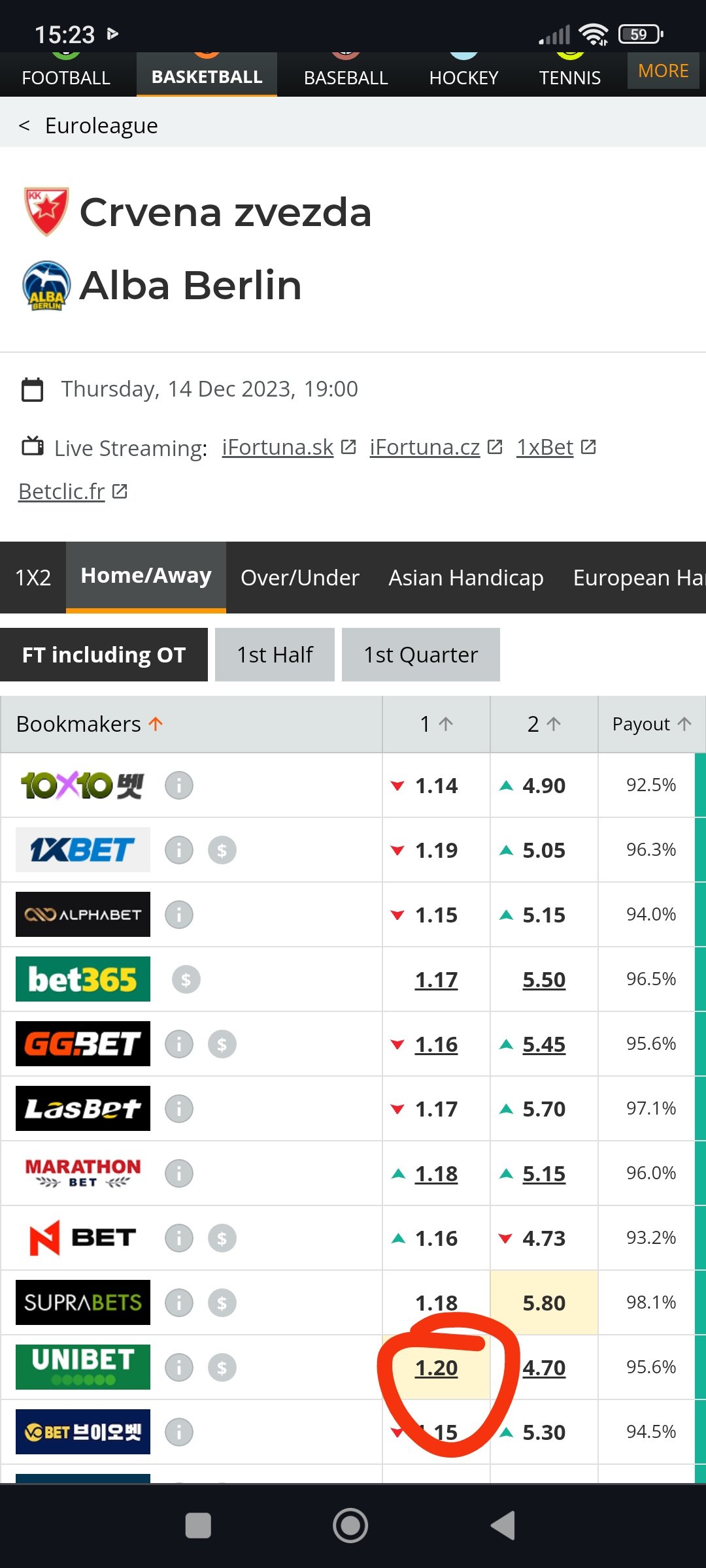Screen dimensions: 706x1568
Task: Tap dollar icon next to bet365
Action: tap(186, 979)
